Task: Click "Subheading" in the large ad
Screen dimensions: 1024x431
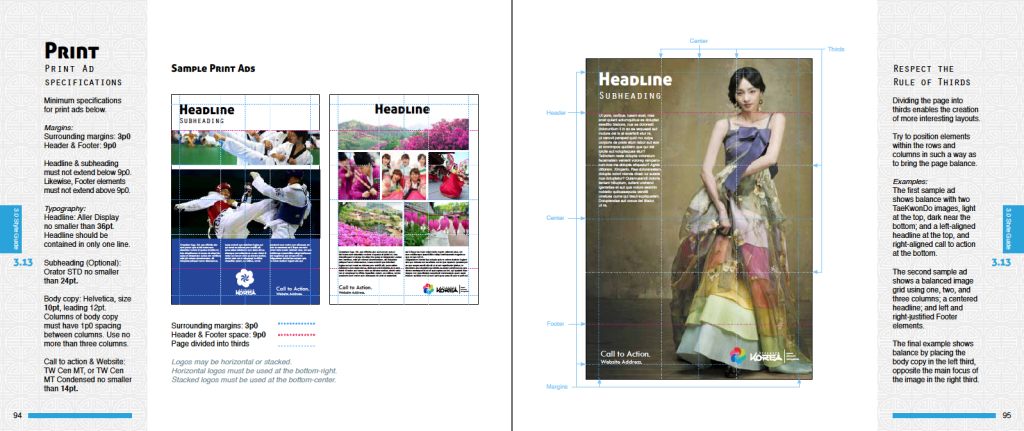Action: [630, 96]
